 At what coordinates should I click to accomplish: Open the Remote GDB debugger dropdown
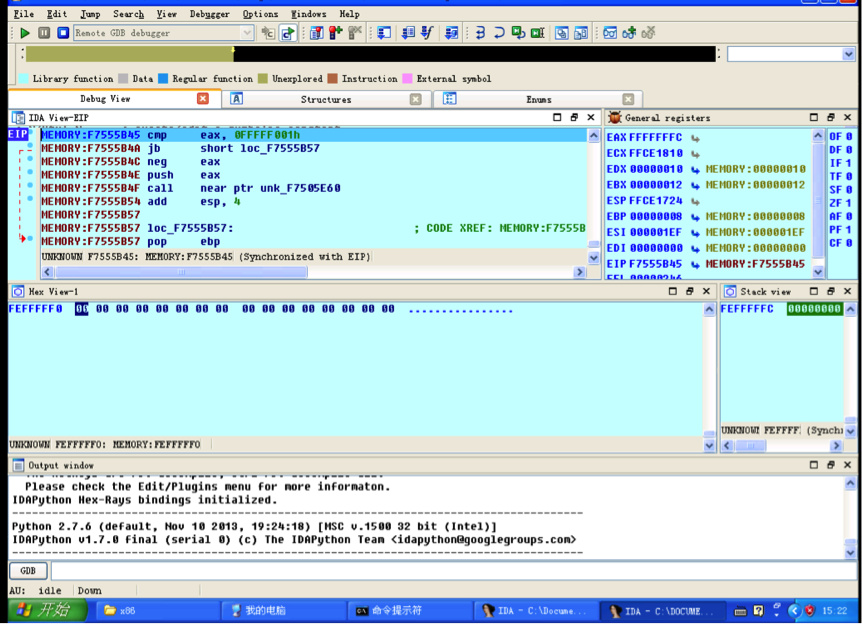click(247, 33)
